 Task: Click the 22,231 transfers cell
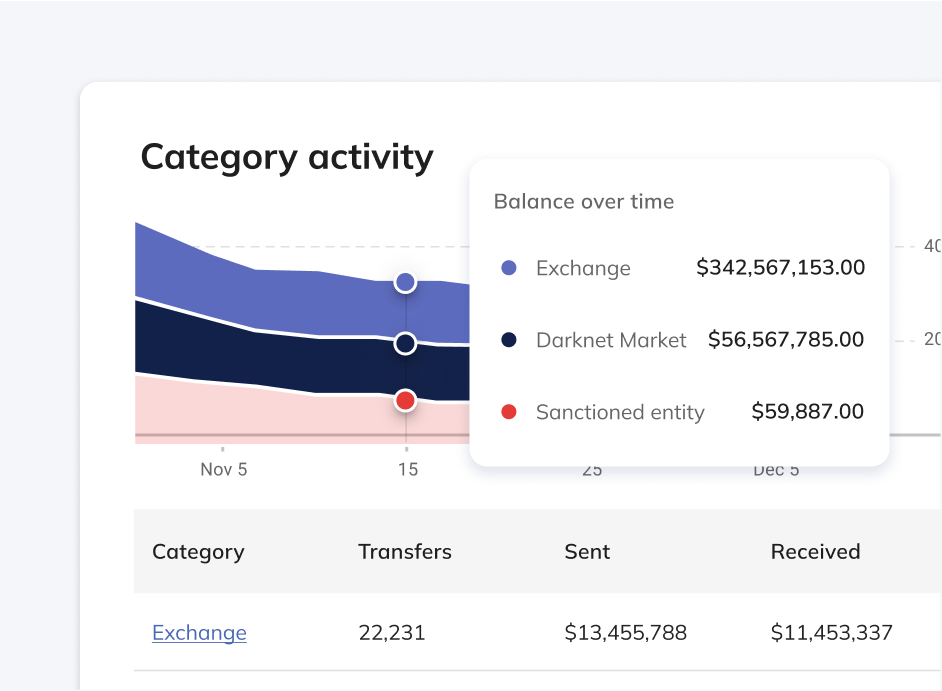pyautogui.click(x=392, y=633)
